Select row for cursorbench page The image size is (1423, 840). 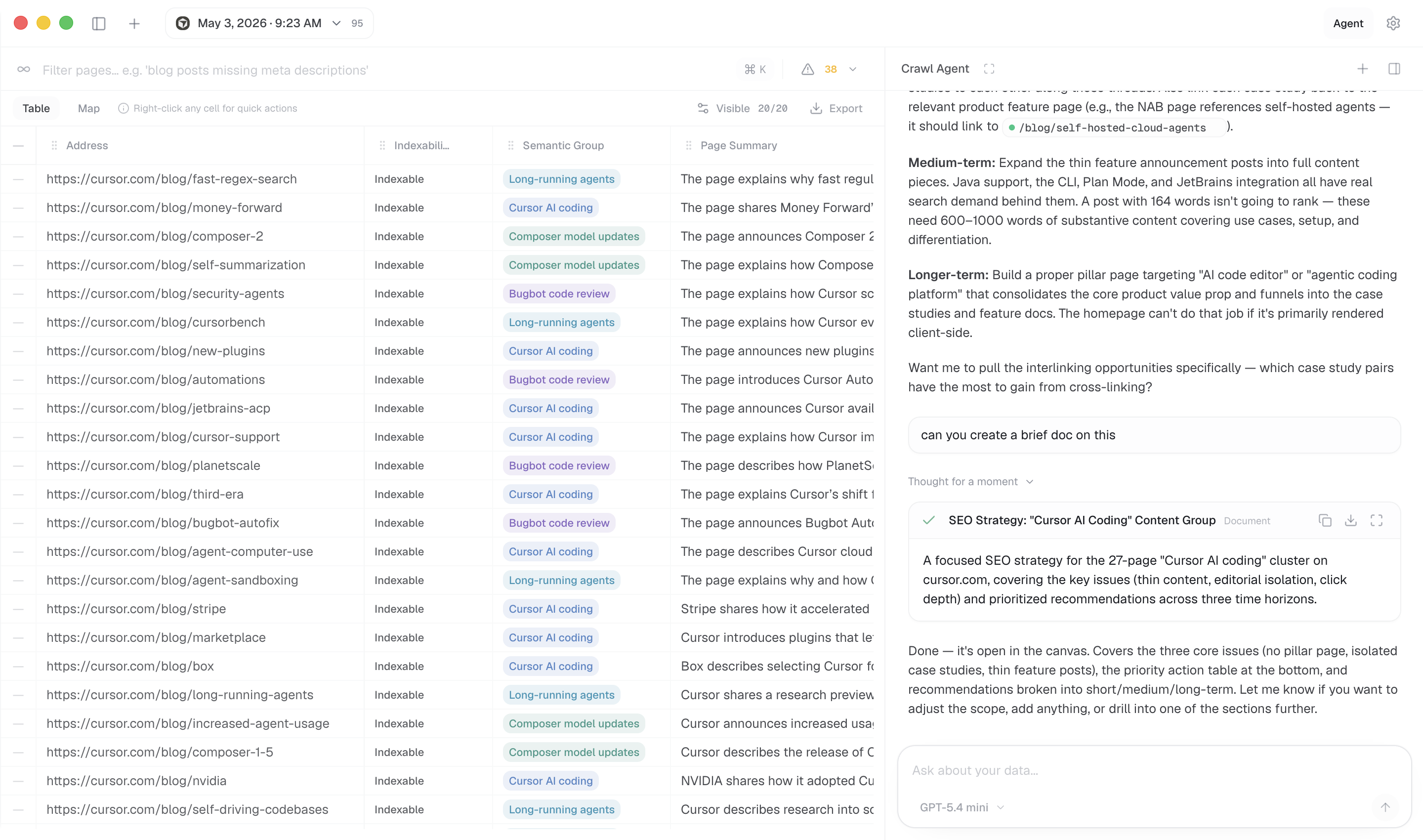click(18, 322)
